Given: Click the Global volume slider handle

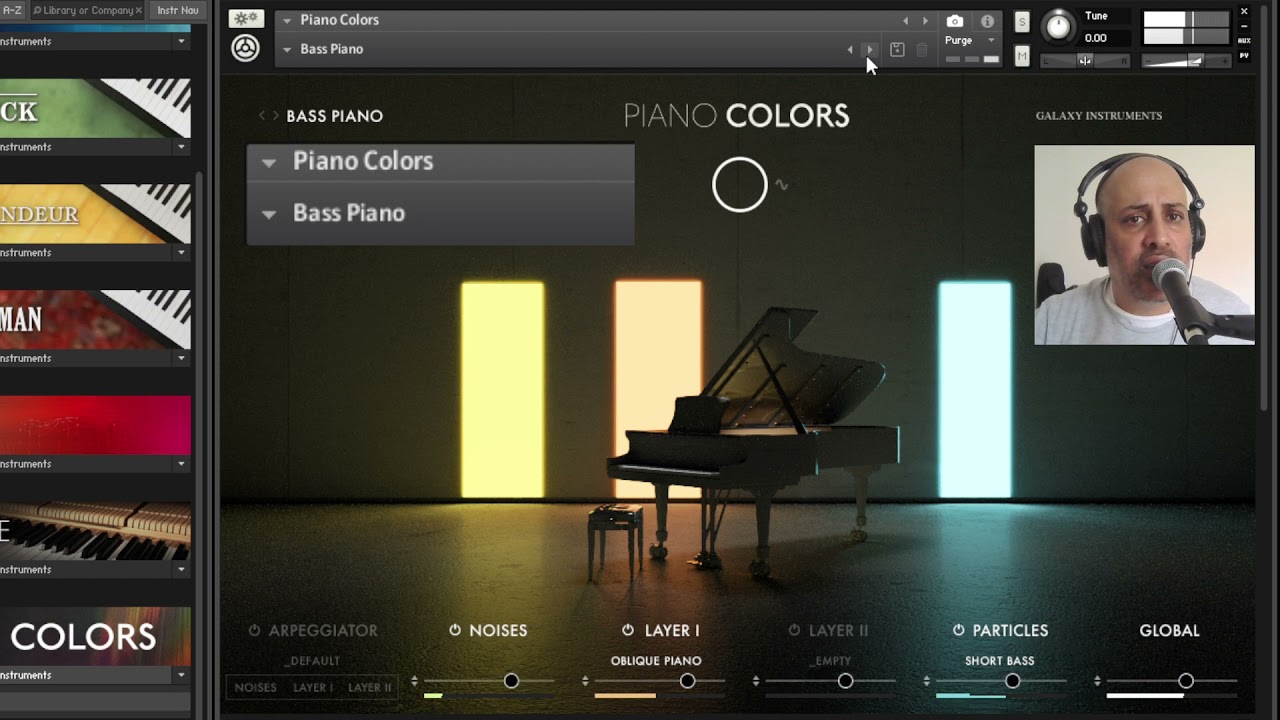Looking at the screenshot, I should 1186,681.
